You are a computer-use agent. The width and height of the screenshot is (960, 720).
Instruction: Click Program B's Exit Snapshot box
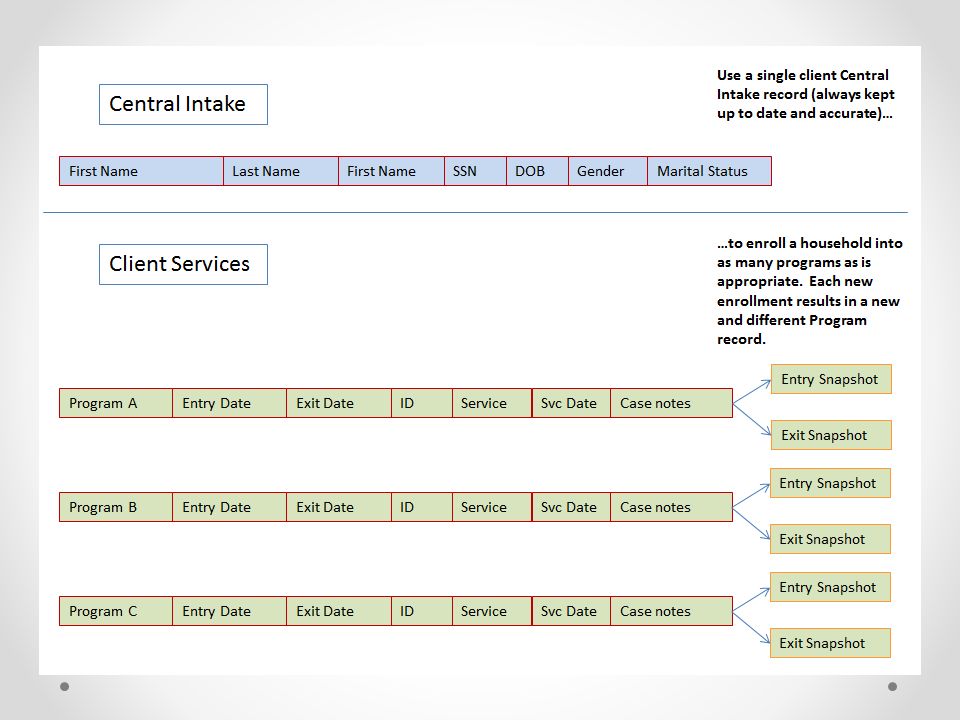[x=830, y=539]
